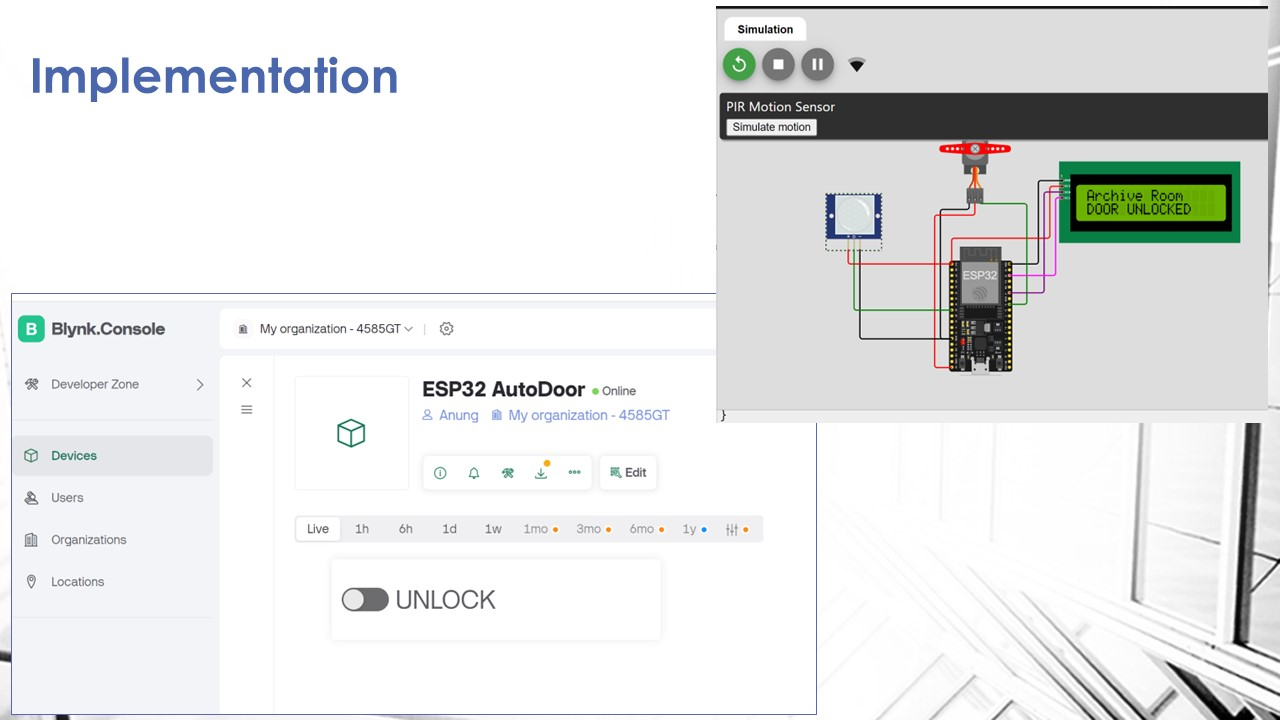Select the Simulation tab
The height and width of the screenshot is (720, 1280).
765,29
